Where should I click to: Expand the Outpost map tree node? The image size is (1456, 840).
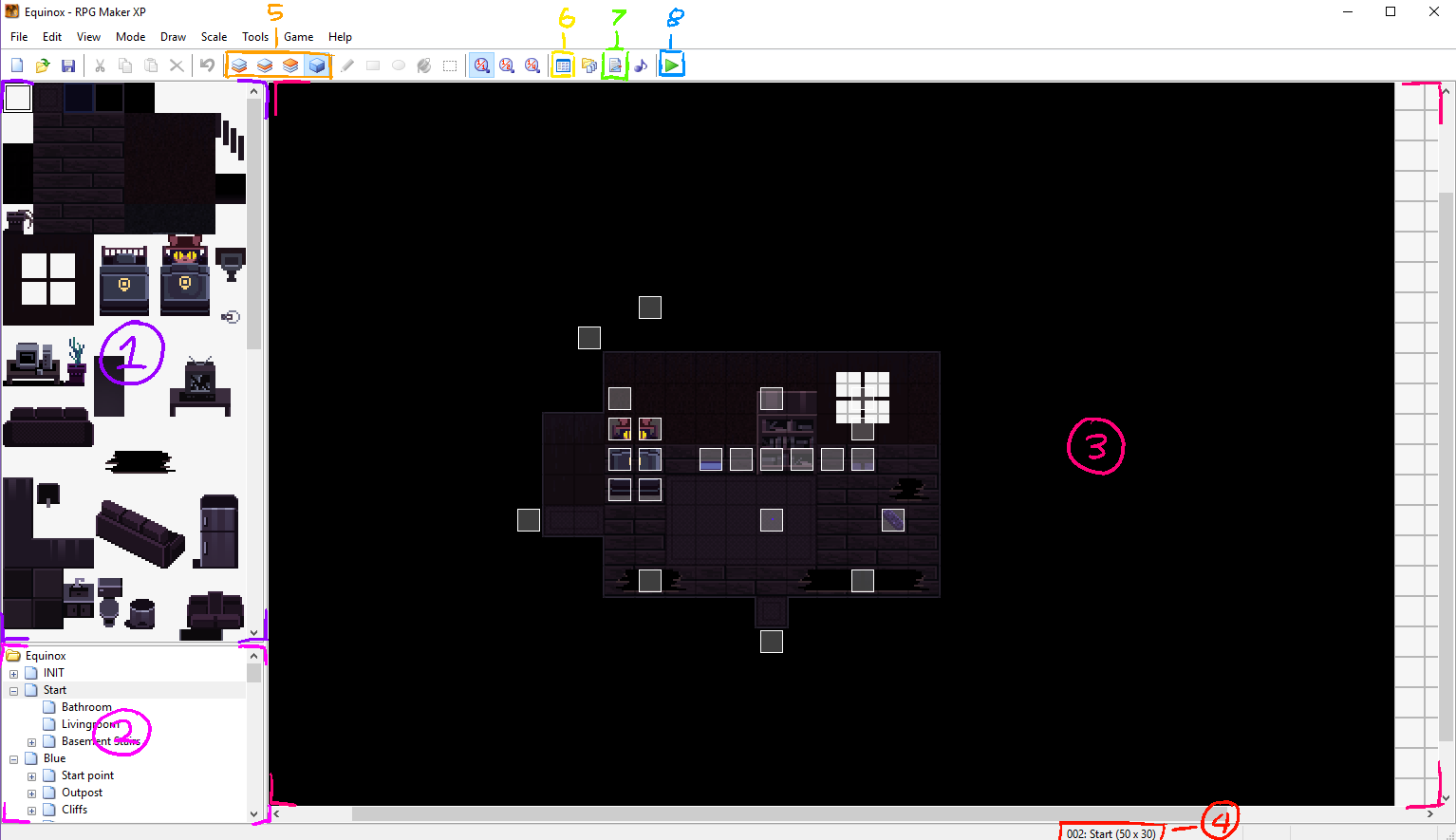click(x=31, y=793)
